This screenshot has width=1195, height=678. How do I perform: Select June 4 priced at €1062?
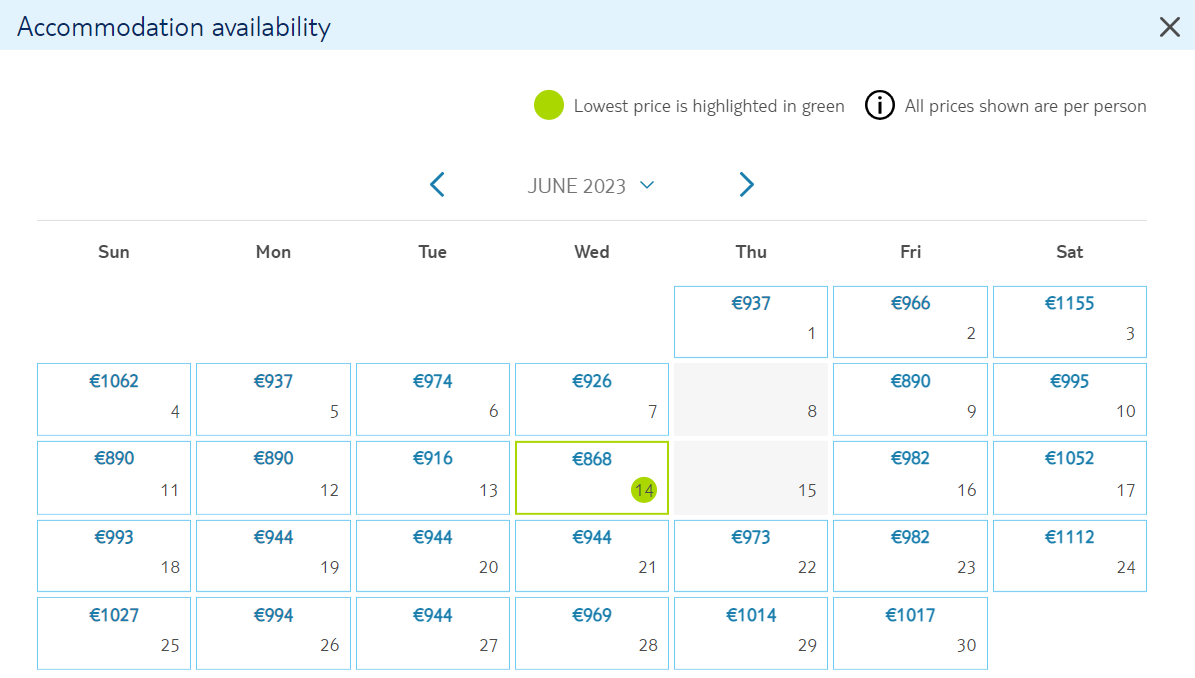pyautogui.click(x=114, y=399)
